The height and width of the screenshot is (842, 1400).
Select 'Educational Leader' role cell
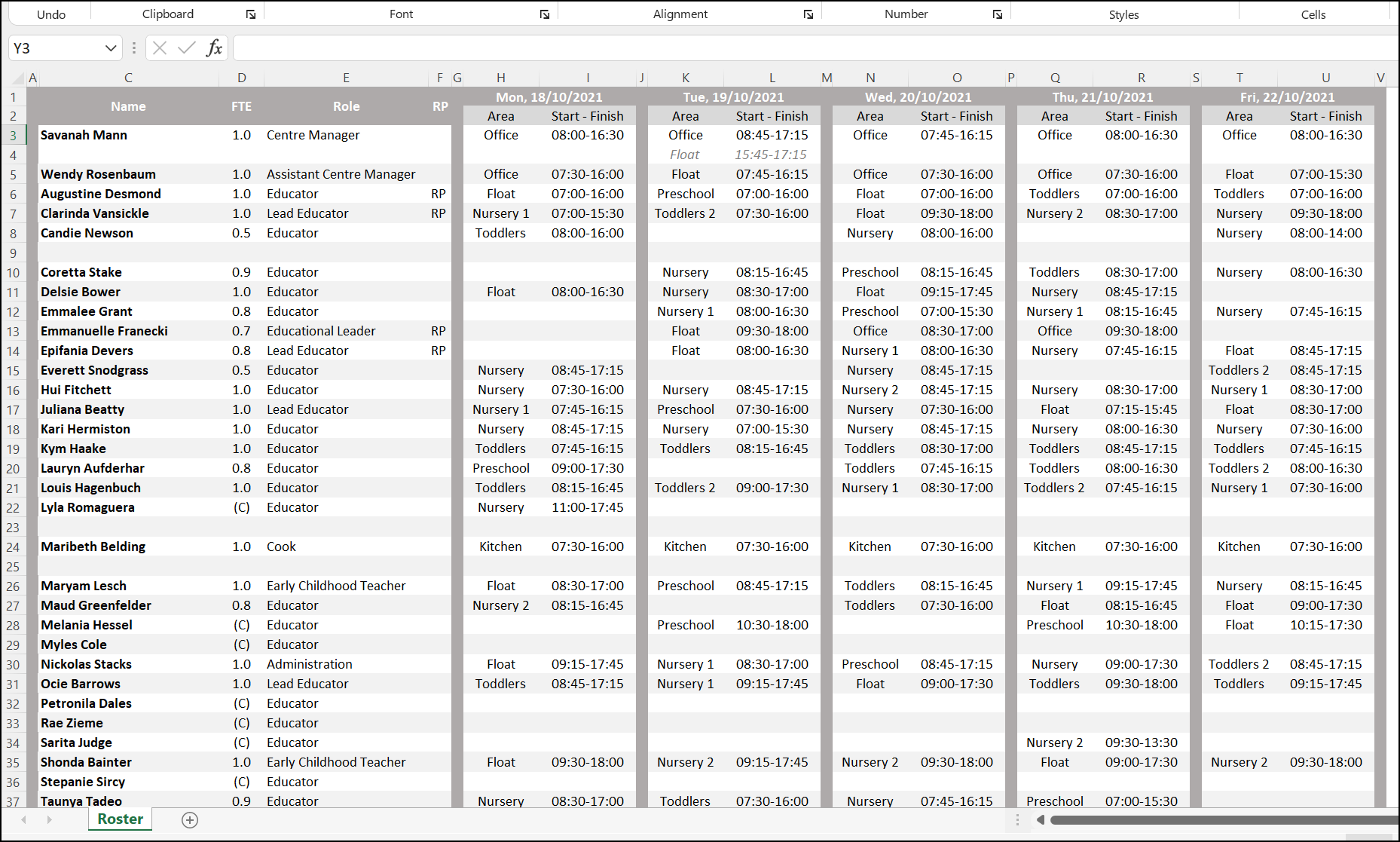coord(346,331)
